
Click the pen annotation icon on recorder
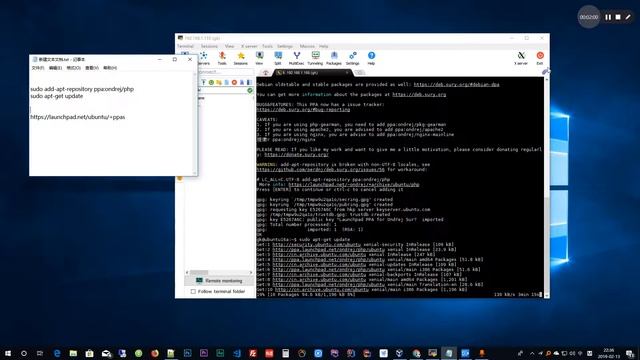[628, 17]
